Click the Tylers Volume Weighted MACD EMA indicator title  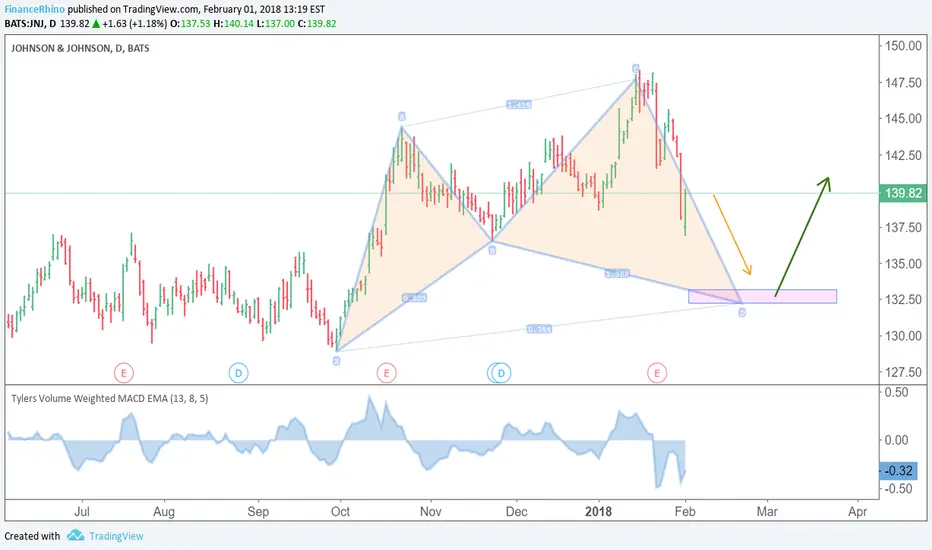[x=109, y=398]
